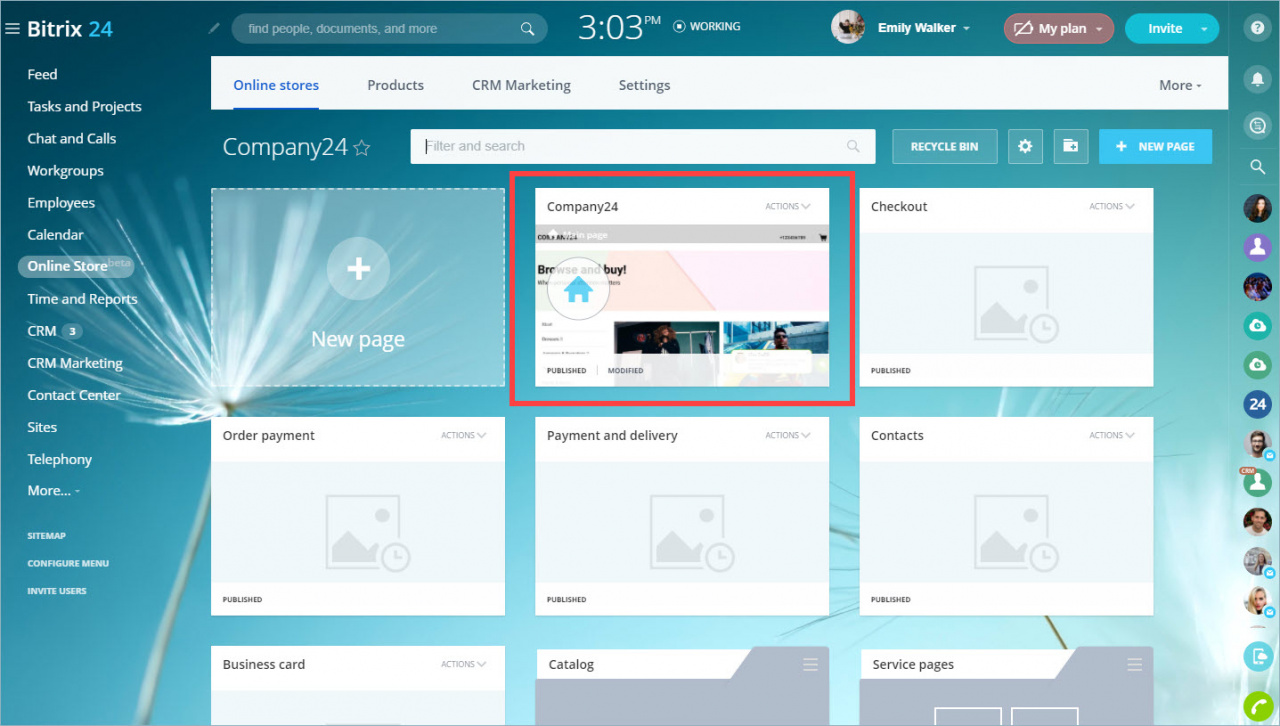
Task: Click Emily Walker's avatar photo
Action: pyautogui.click(x=848, y=27)
